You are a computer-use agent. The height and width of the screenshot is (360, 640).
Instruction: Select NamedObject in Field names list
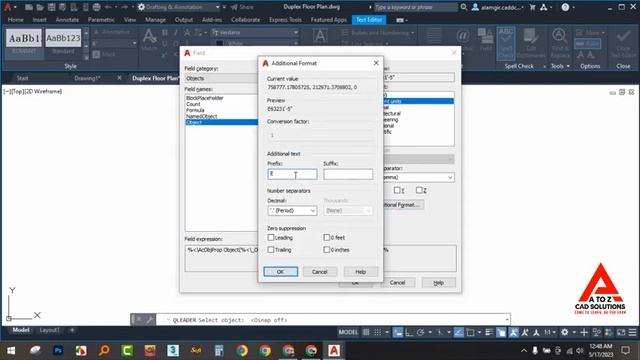[202, 116]
